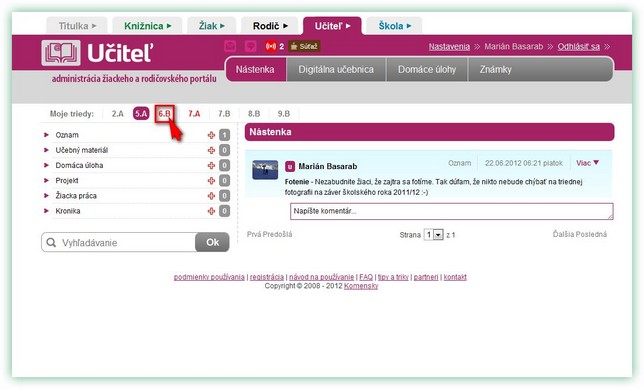Expand the Domáca úloha category arrow
644x389 pixels.
46,165
